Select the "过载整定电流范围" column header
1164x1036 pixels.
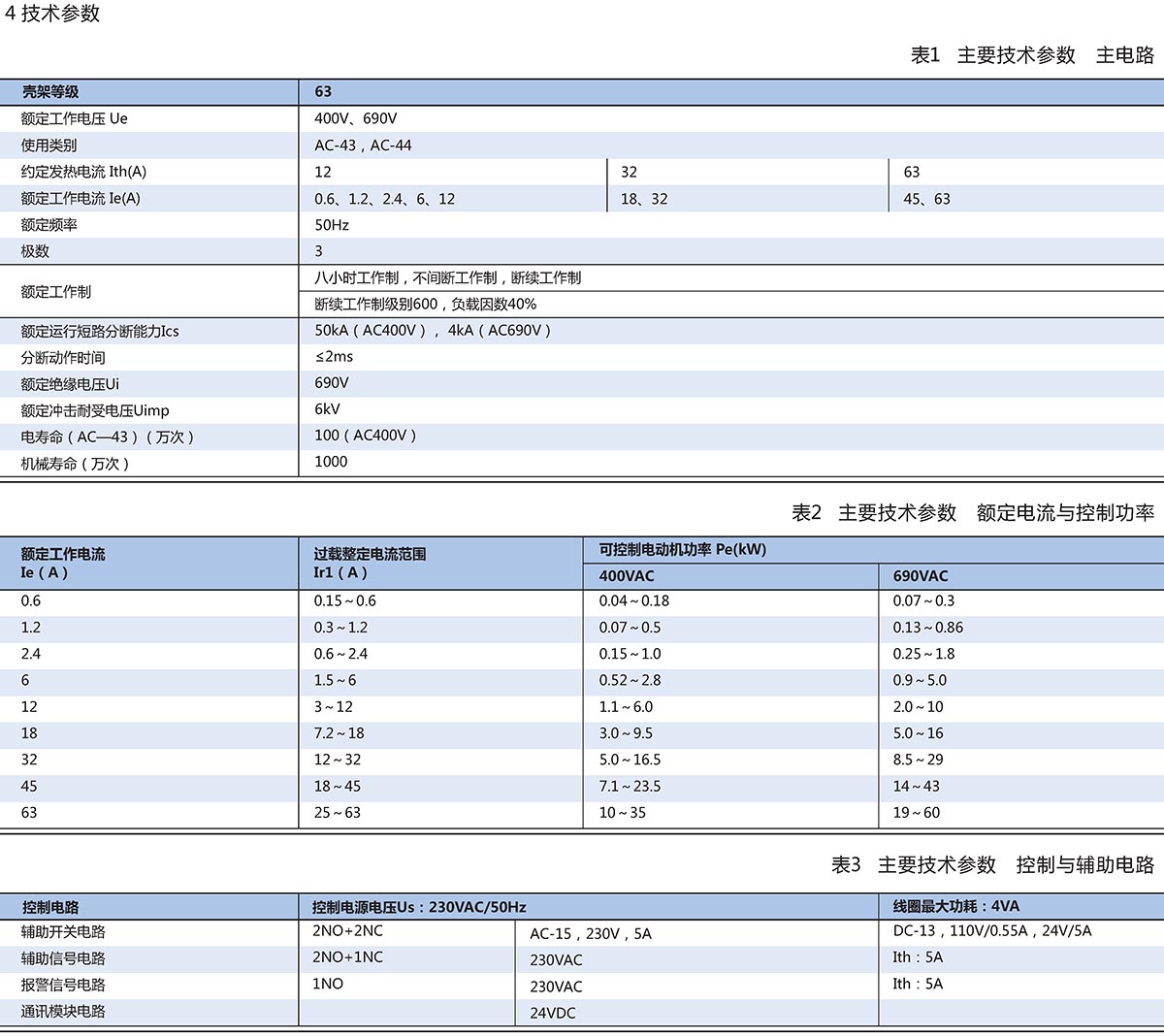click(x=370, y=554)
